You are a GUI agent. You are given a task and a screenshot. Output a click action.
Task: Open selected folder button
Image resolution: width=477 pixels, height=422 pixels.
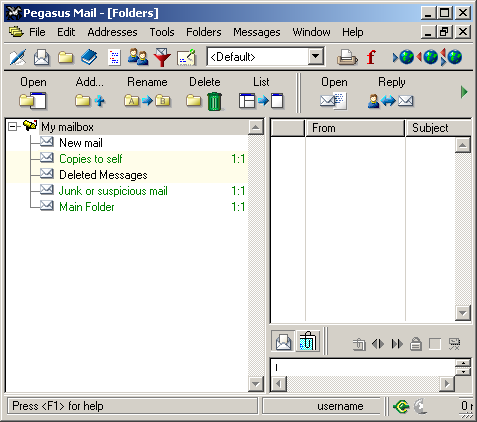coord(33,93)
